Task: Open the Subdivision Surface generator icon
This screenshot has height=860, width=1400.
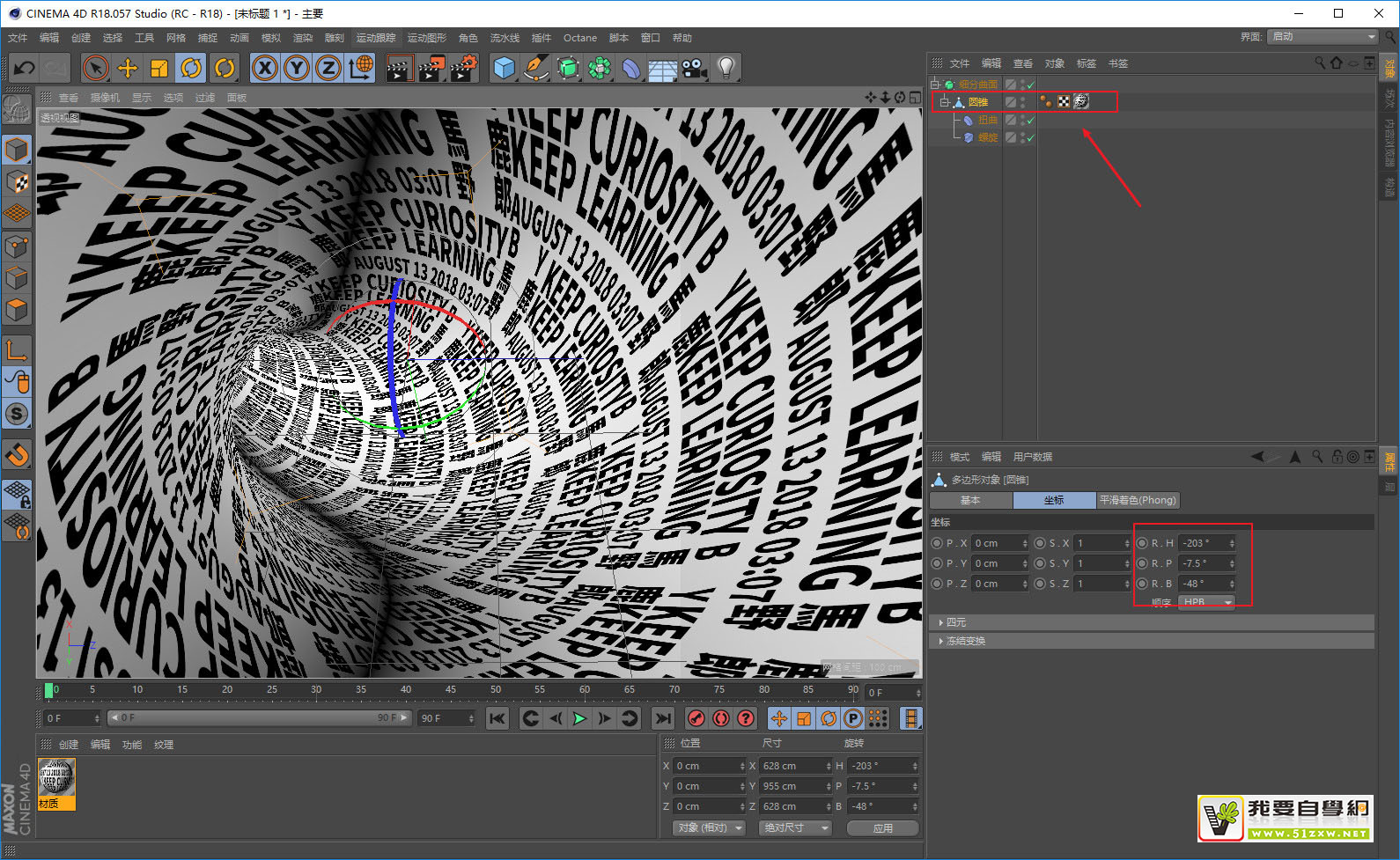Action: 568,68
